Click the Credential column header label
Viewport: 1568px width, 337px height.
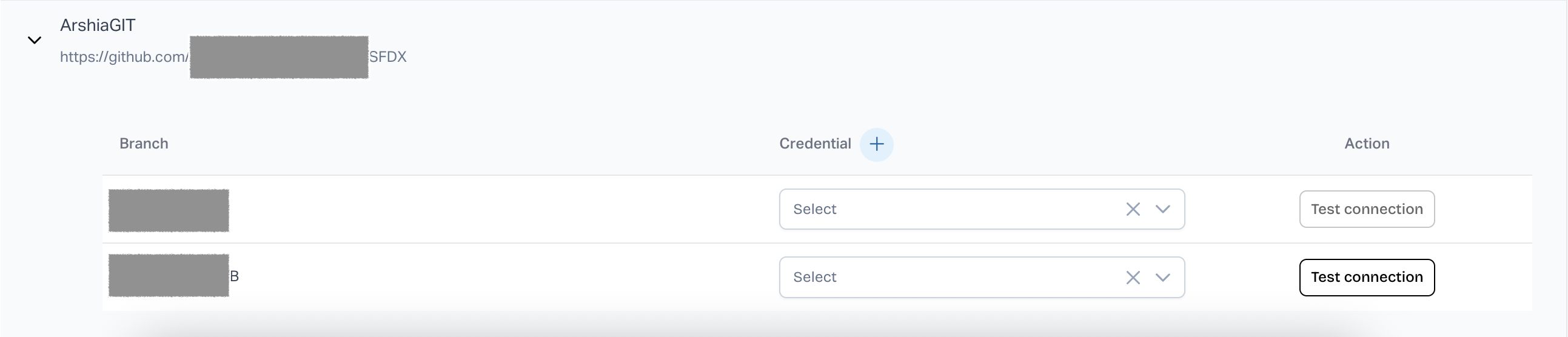pyautogui.click(x=815, y=144)
